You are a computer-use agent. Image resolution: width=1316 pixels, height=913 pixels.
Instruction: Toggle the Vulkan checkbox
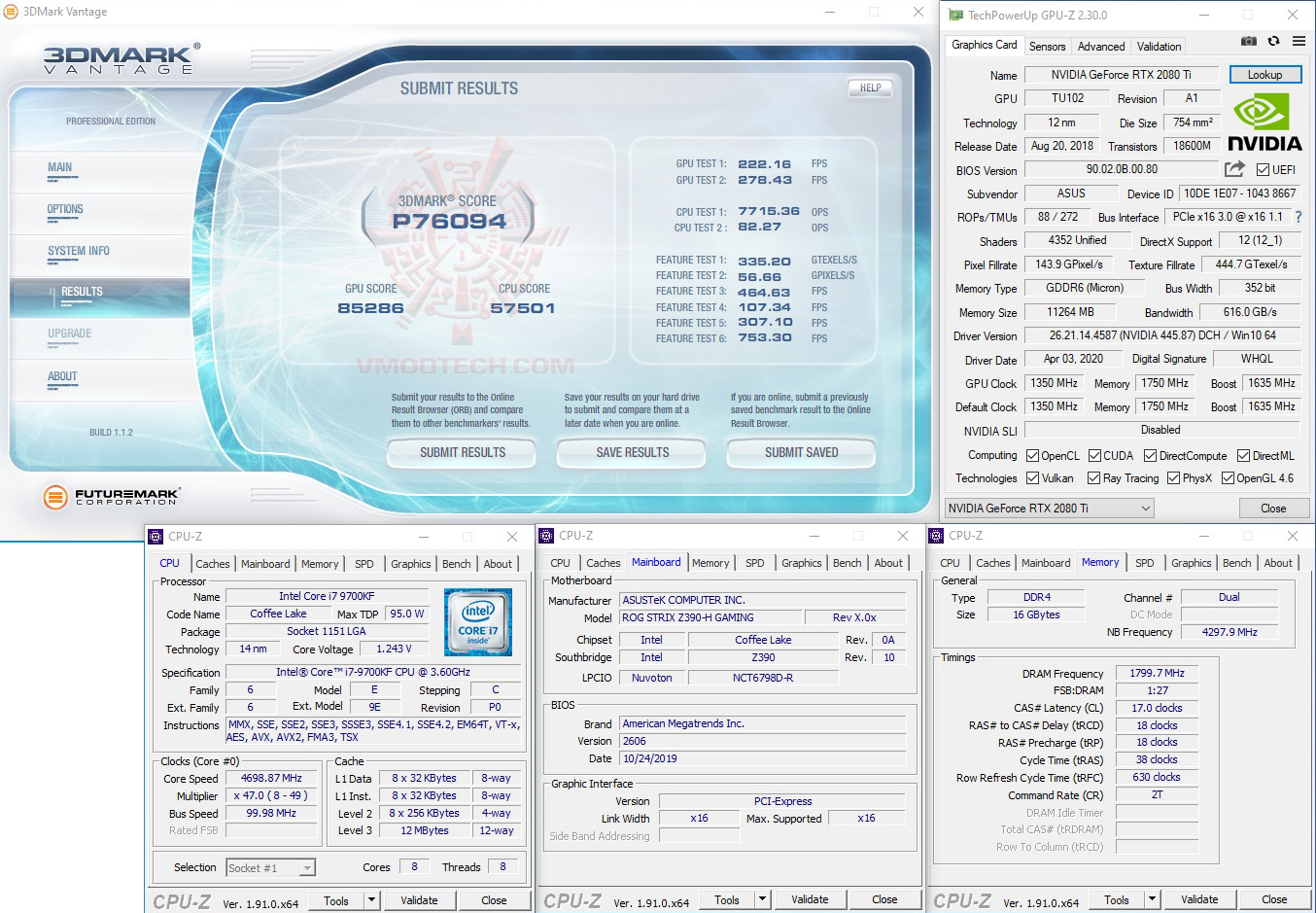tap(1033, 477)
